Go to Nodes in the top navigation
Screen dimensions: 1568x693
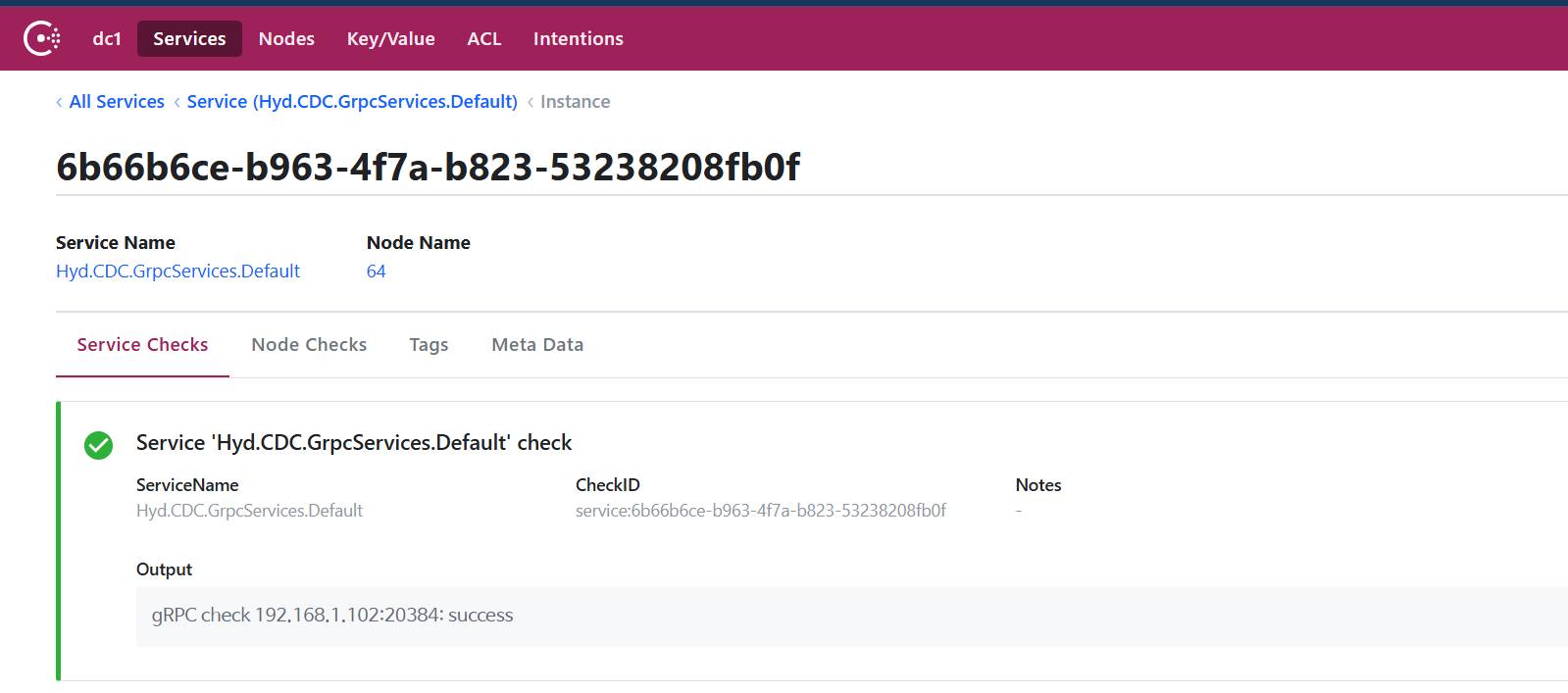[286, 38]
